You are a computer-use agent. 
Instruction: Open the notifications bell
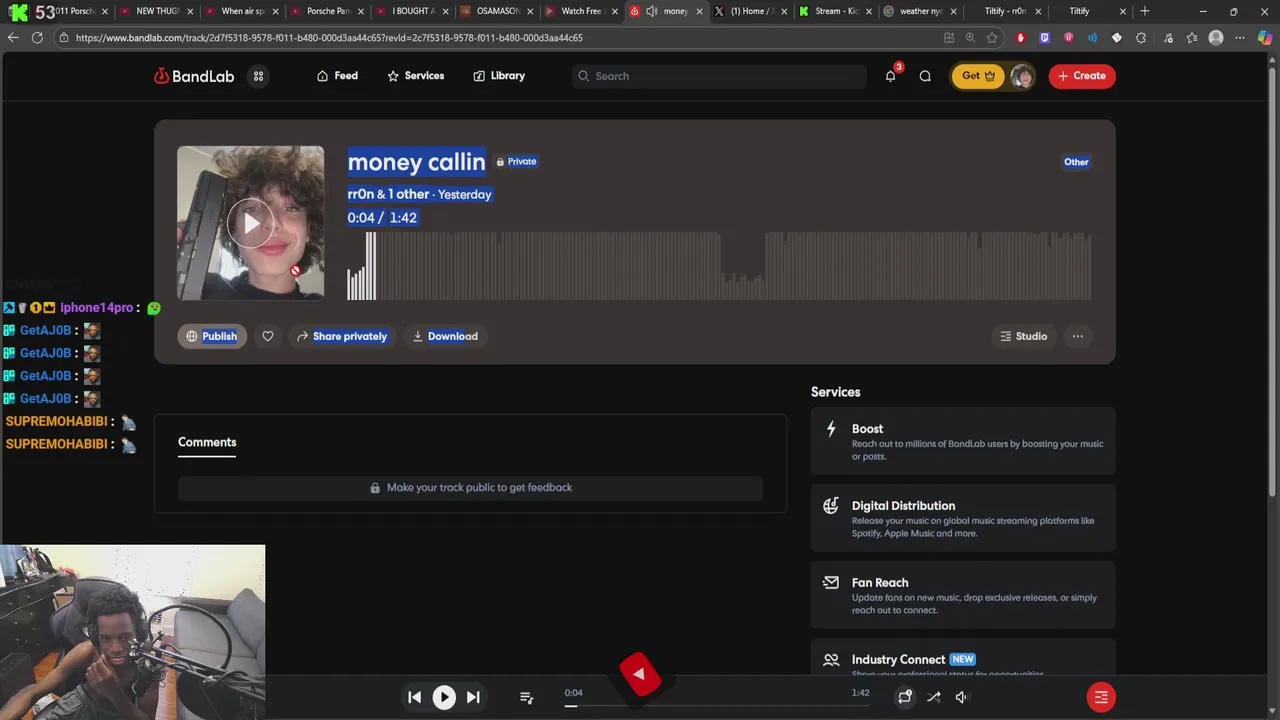890,76
